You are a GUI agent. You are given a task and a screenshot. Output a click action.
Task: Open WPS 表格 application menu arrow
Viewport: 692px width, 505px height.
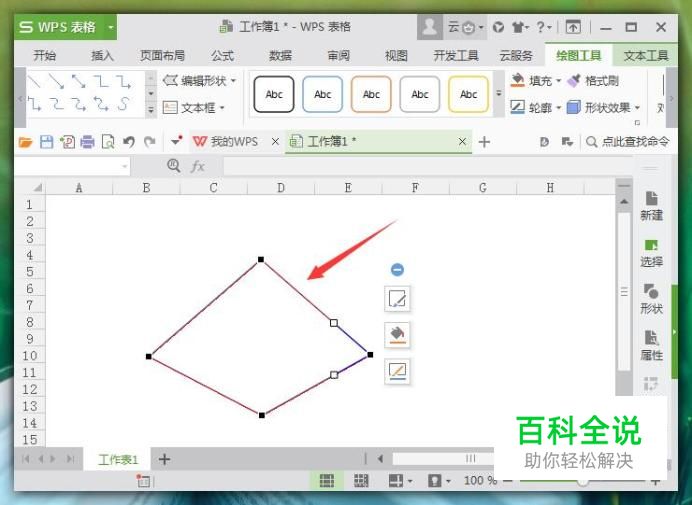(111, 27)
